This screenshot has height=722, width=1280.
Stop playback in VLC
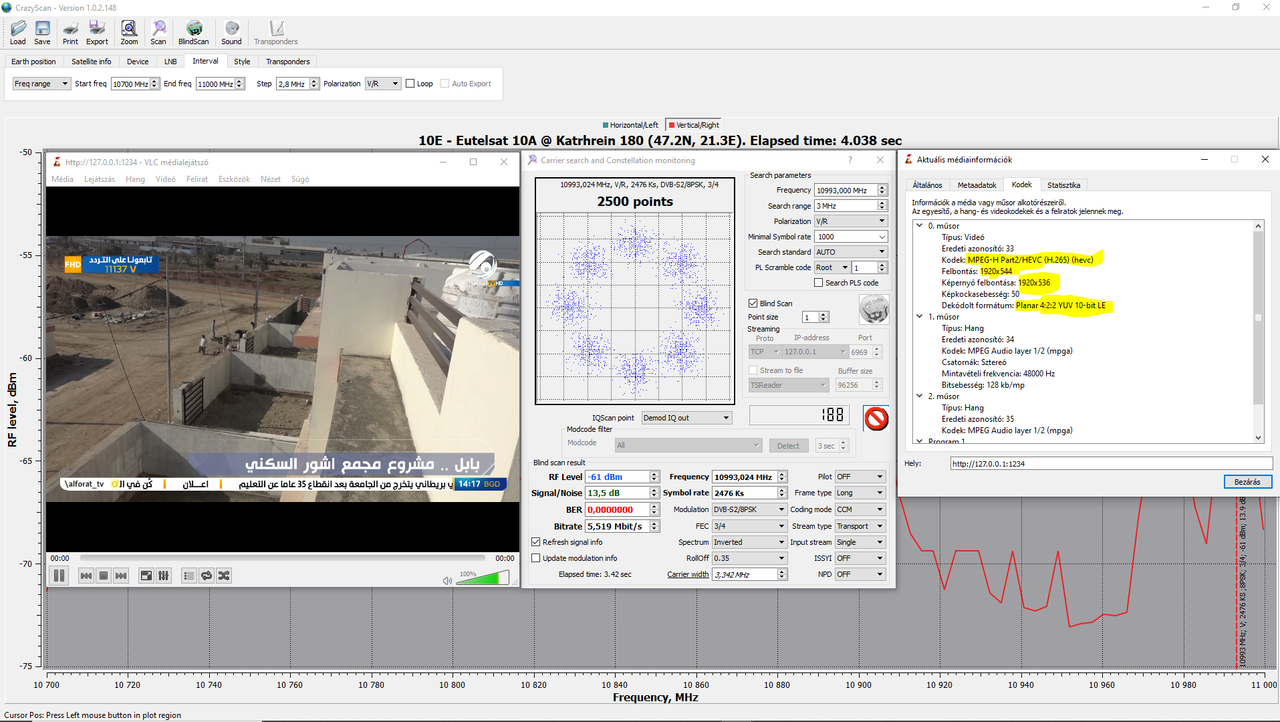103,575
